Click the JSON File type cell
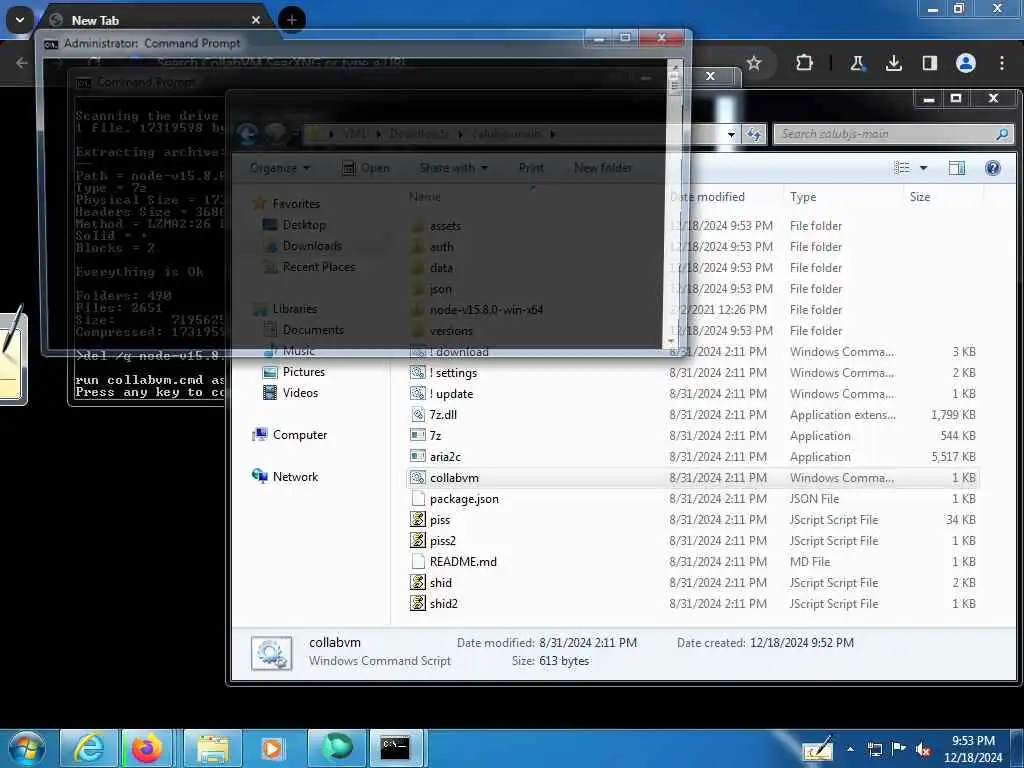 pyautogui.click(x=814, y=499)
